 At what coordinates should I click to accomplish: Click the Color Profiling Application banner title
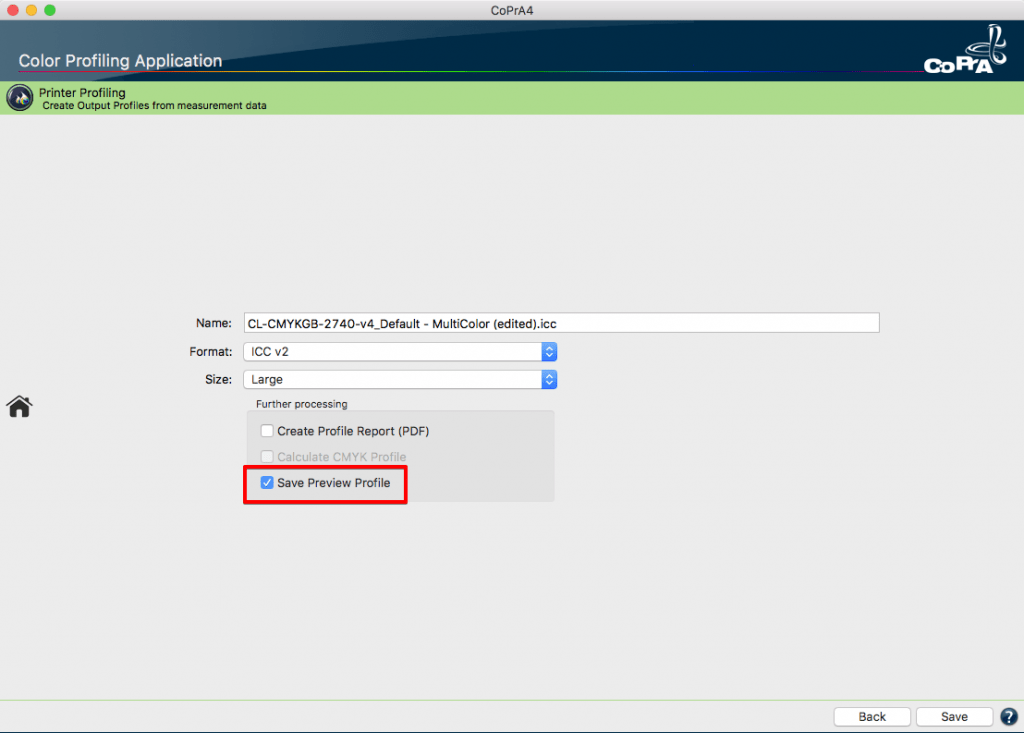(120, 61)
